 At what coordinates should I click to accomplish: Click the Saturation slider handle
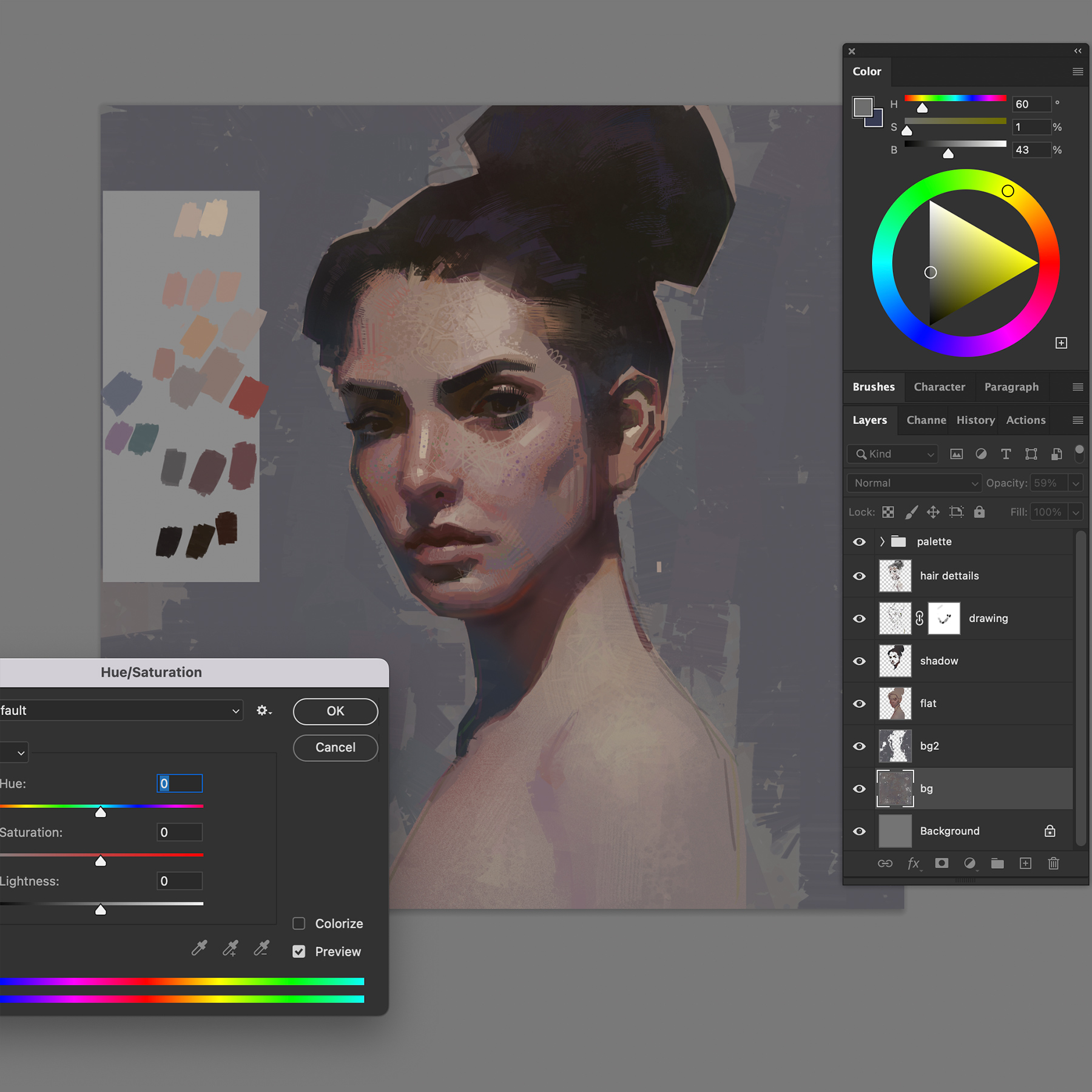coord(101,861)
